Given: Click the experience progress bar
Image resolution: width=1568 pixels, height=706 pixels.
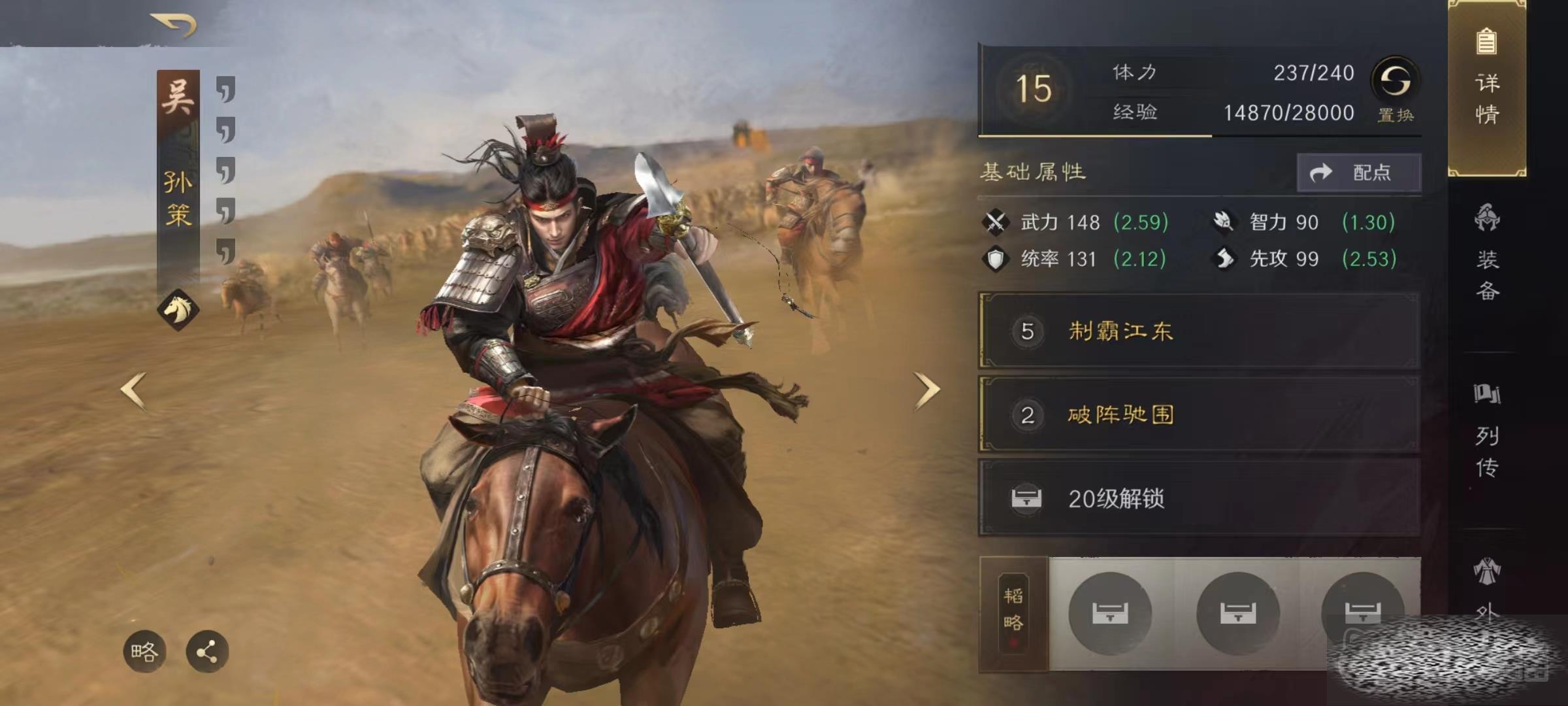Looking at the screenshot, I should (x=1200, y=135).
